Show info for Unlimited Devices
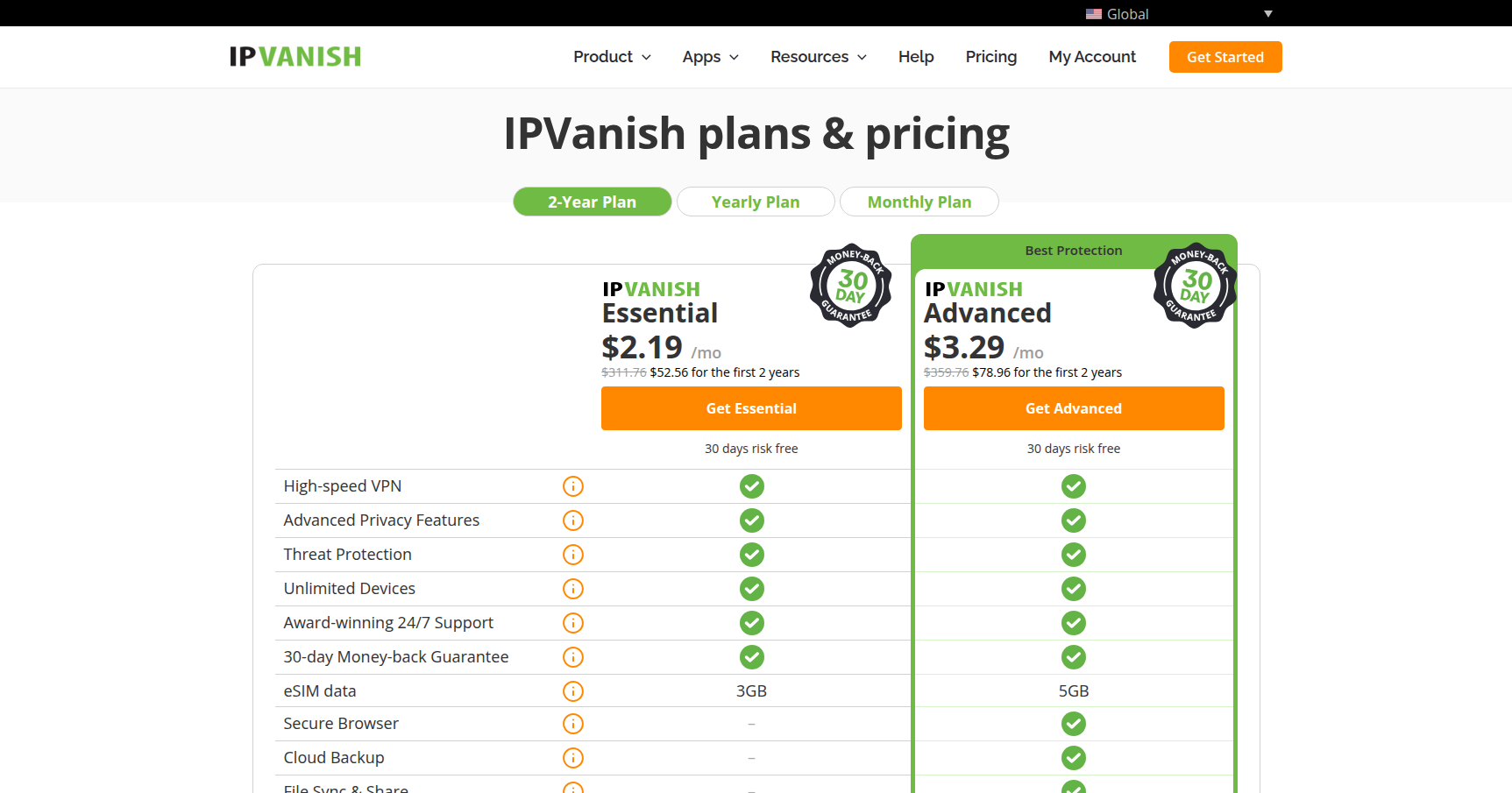 [x=572, y=589]
